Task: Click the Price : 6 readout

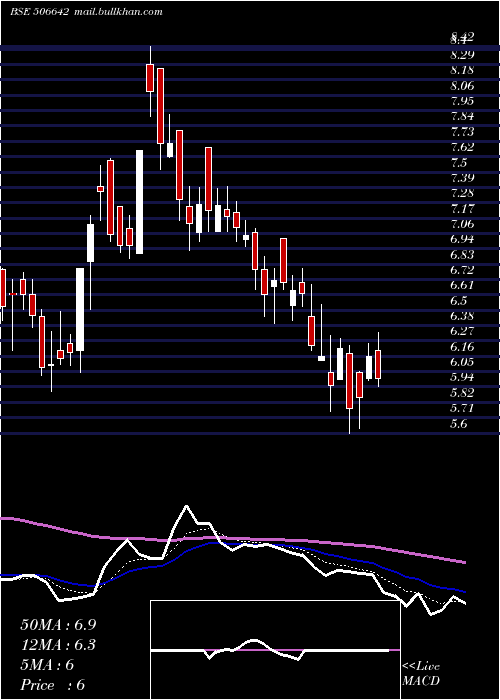Action: tap(53, 685)
